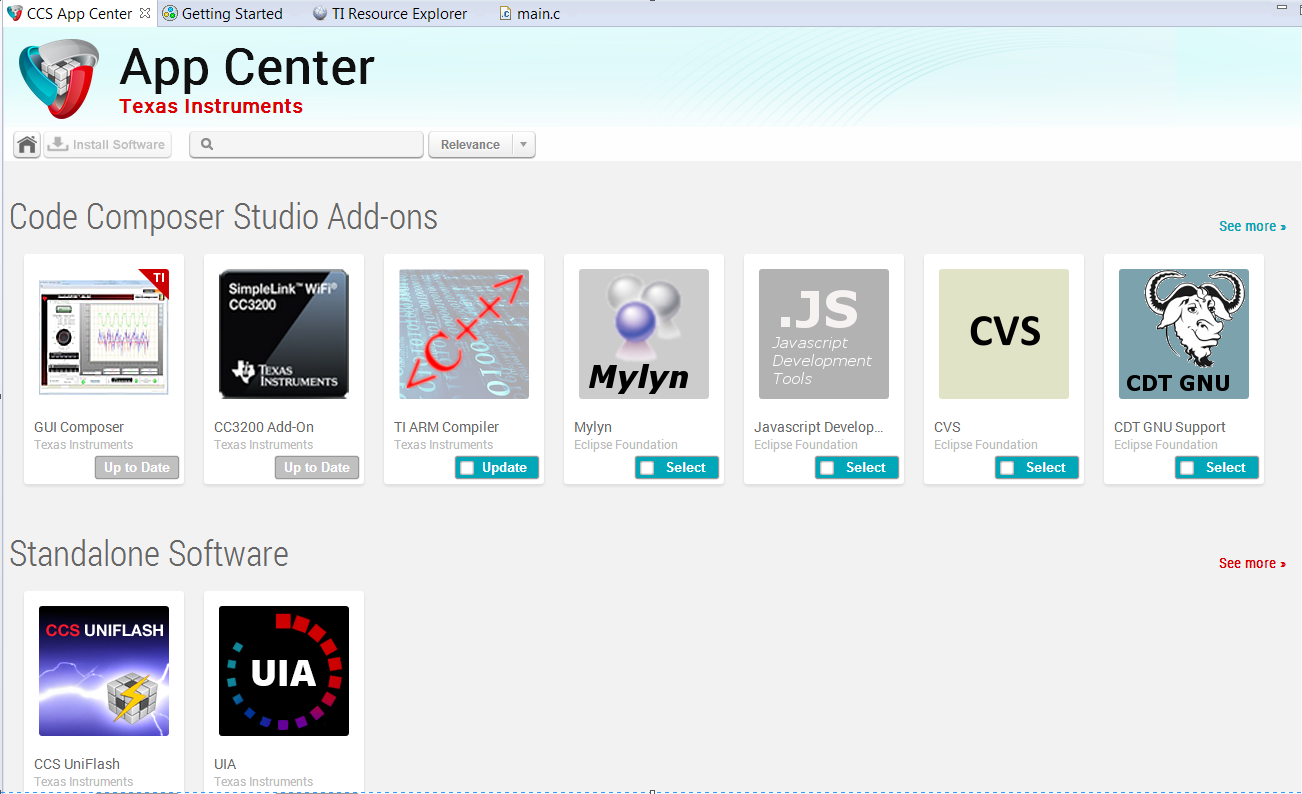The width and height of the screenshot is (1302, 794).
Task: Click Texas Instruments vendor under CCS UniFlash
Action: point(84,782)
